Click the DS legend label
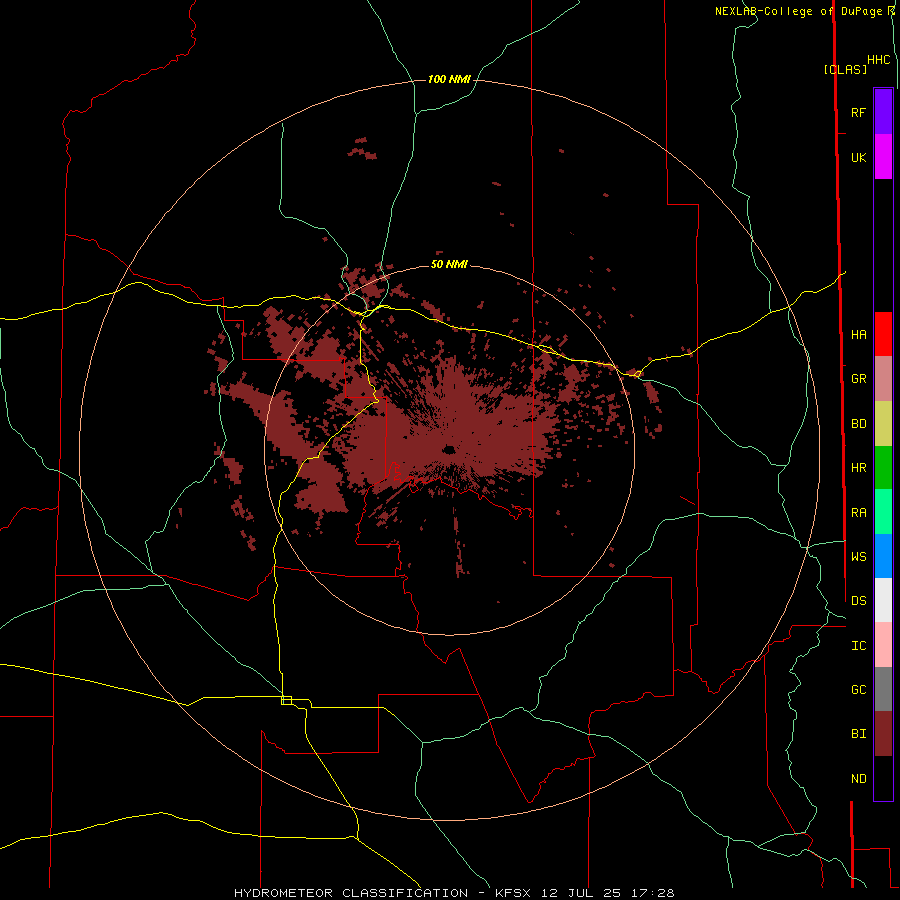The image size is (900, 900). (x=858, y=601)
